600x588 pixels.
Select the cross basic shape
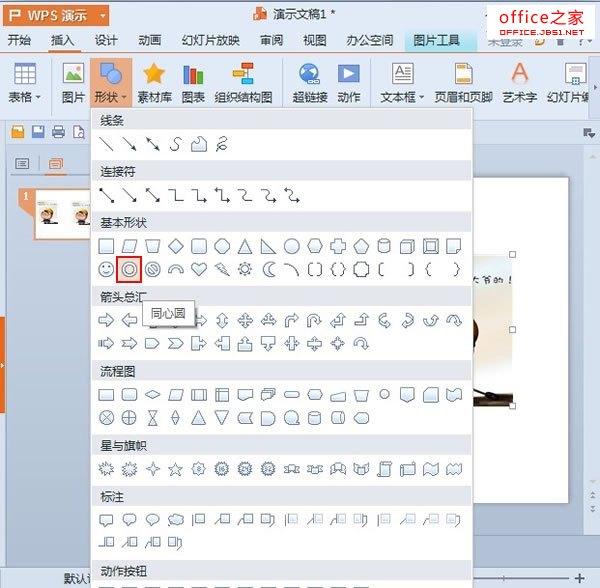click(338, 246)
